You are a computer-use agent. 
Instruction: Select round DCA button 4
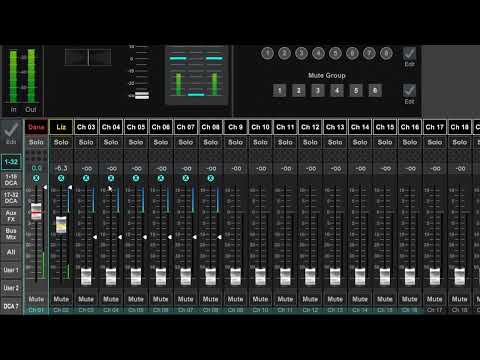318,53
